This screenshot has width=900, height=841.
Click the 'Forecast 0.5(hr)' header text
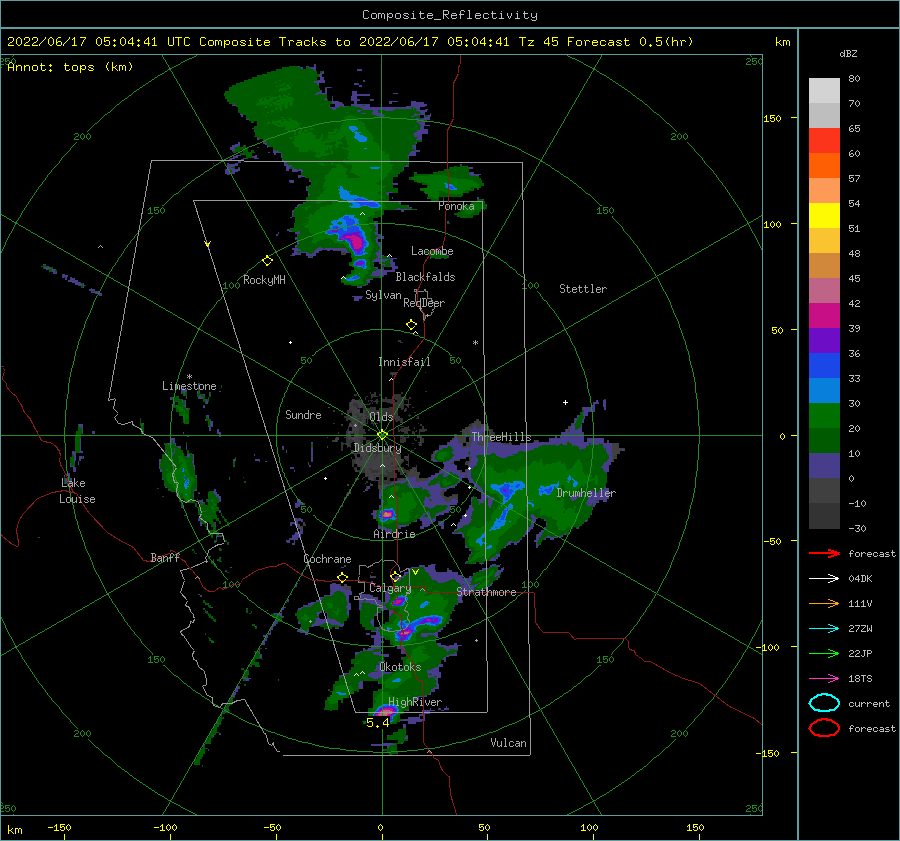630,42
